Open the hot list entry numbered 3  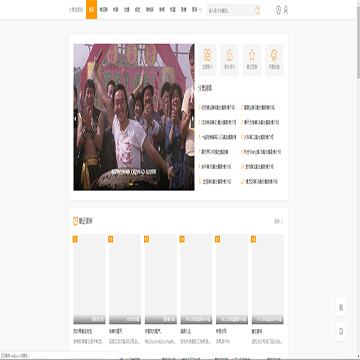[217, 122]
